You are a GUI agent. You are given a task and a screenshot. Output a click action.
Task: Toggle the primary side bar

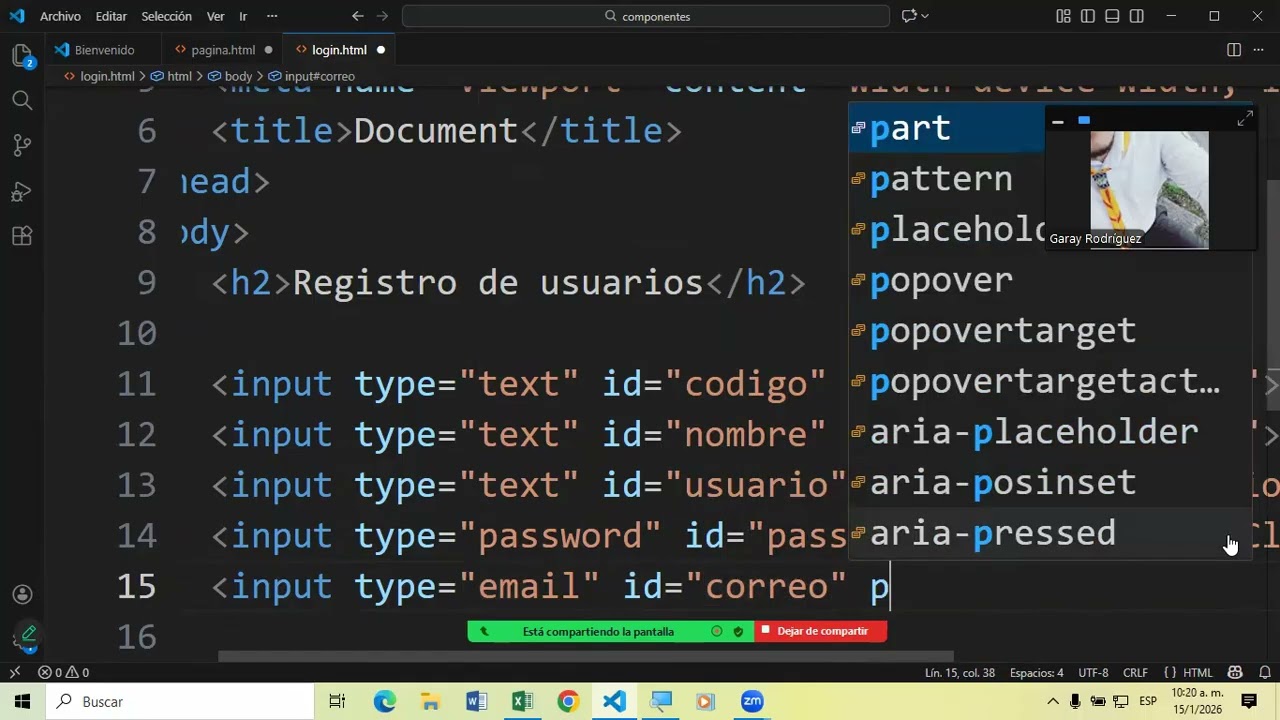[1088, 16]
